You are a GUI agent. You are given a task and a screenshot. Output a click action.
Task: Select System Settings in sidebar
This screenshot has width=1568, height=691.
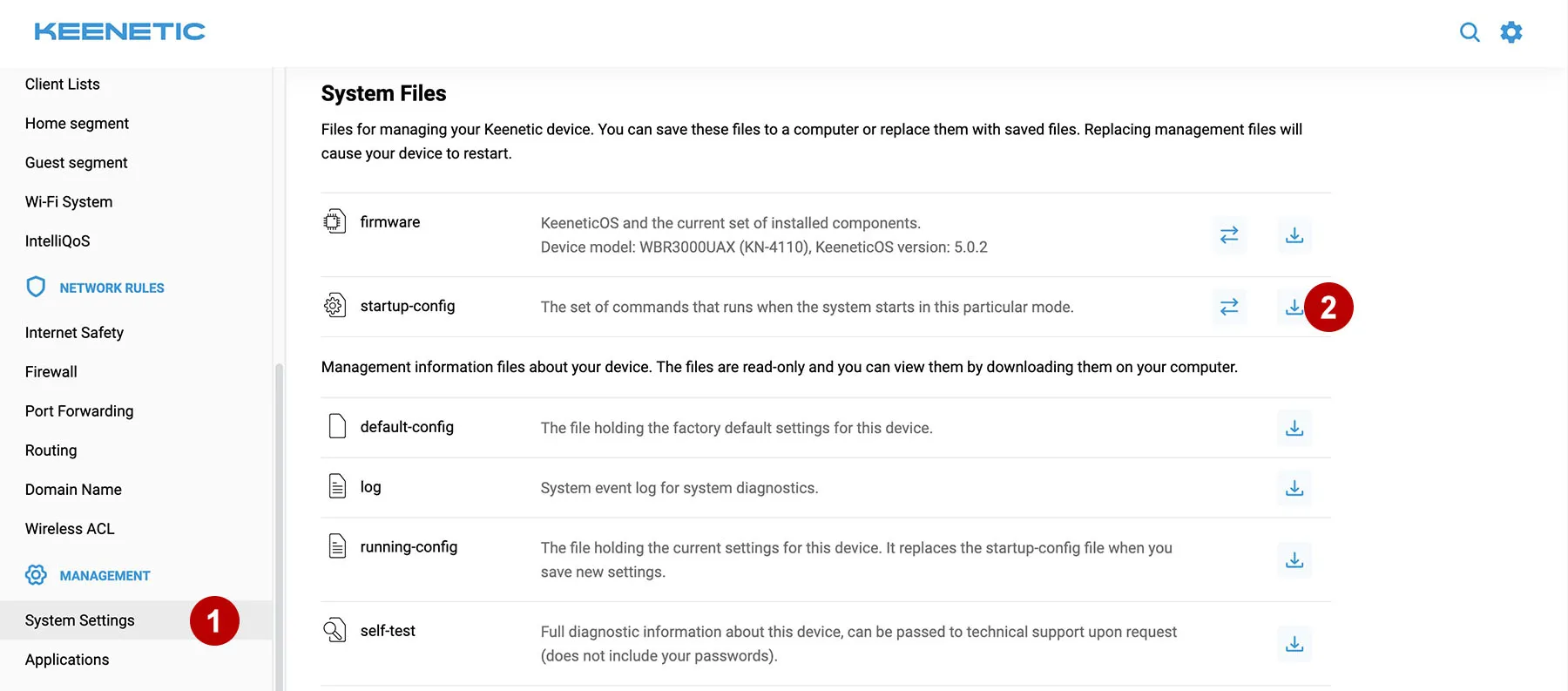136,620
